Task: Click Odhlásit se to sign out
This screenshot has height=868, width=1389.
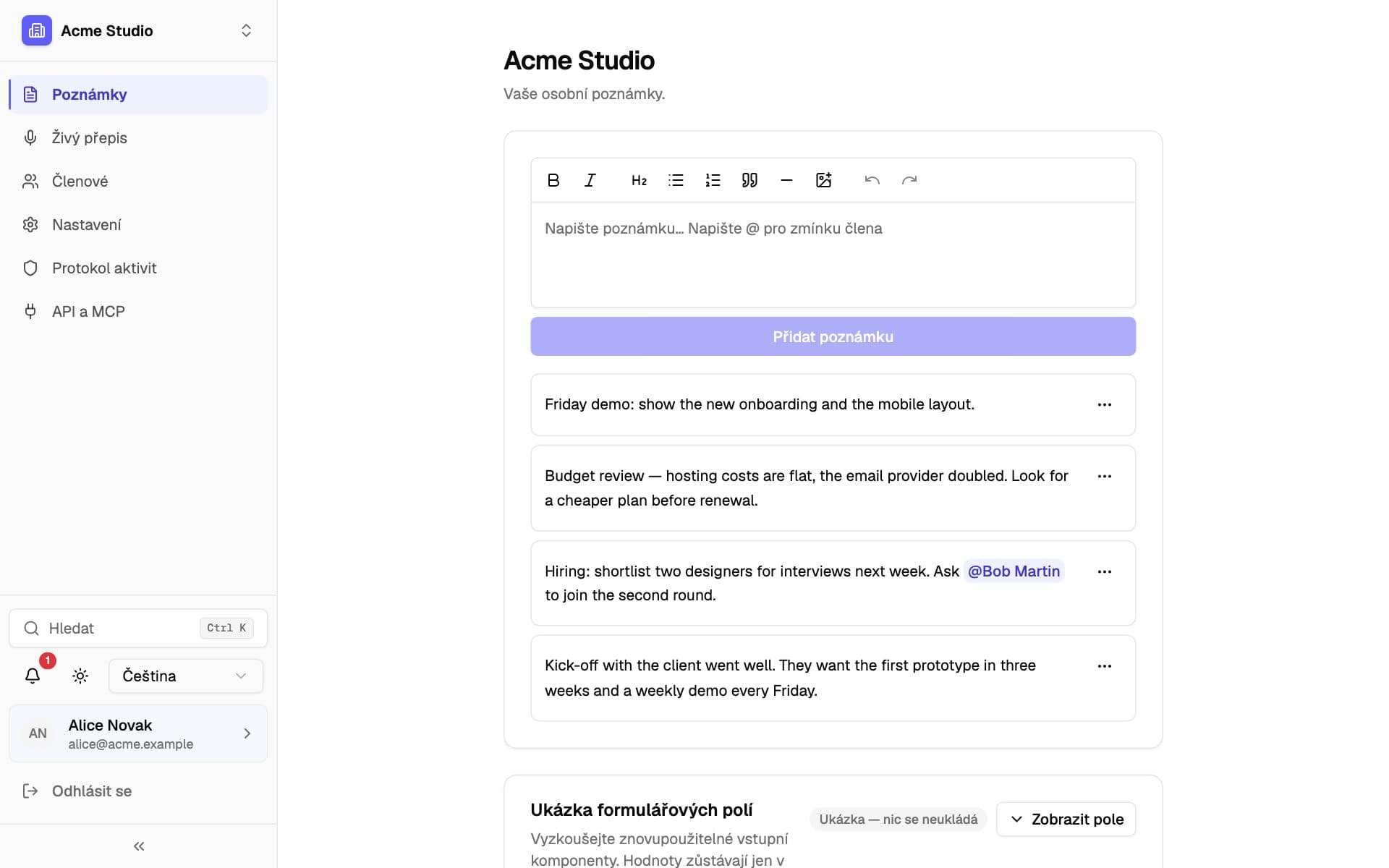Action: [138, 791]
